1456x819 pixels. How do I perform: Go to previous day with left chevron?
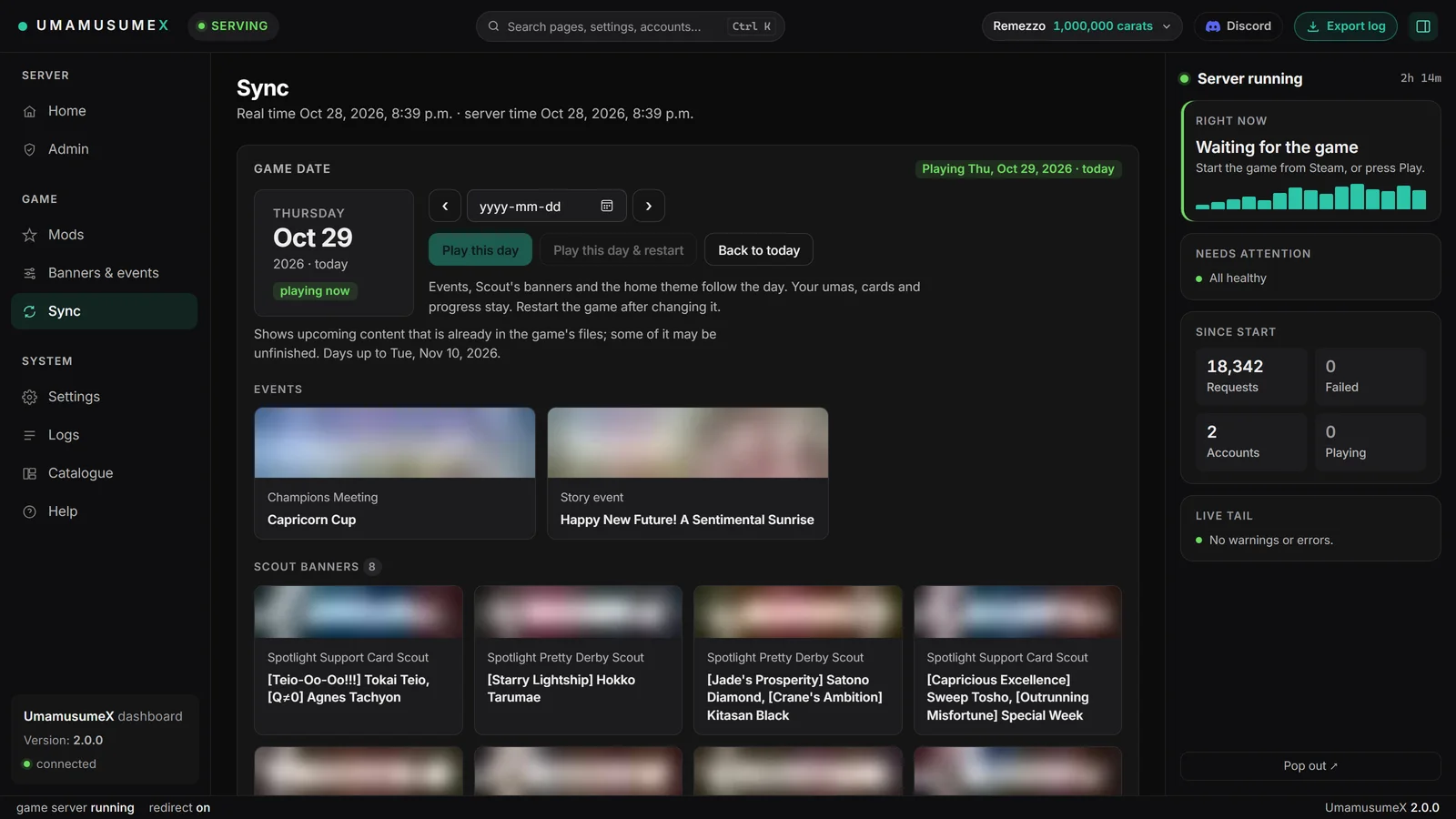[445, 206]
